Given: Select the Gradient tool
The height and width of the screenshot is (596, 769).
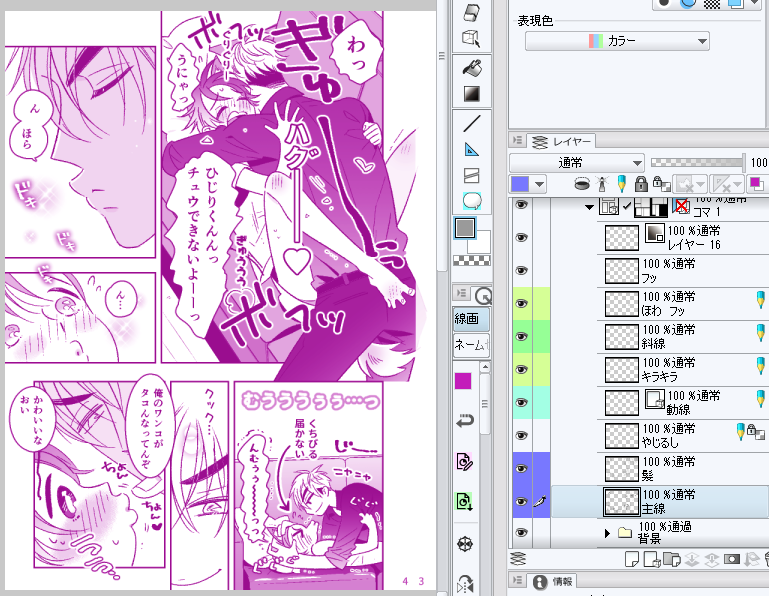Looking at the screenshot, I should tap(471, 93).
